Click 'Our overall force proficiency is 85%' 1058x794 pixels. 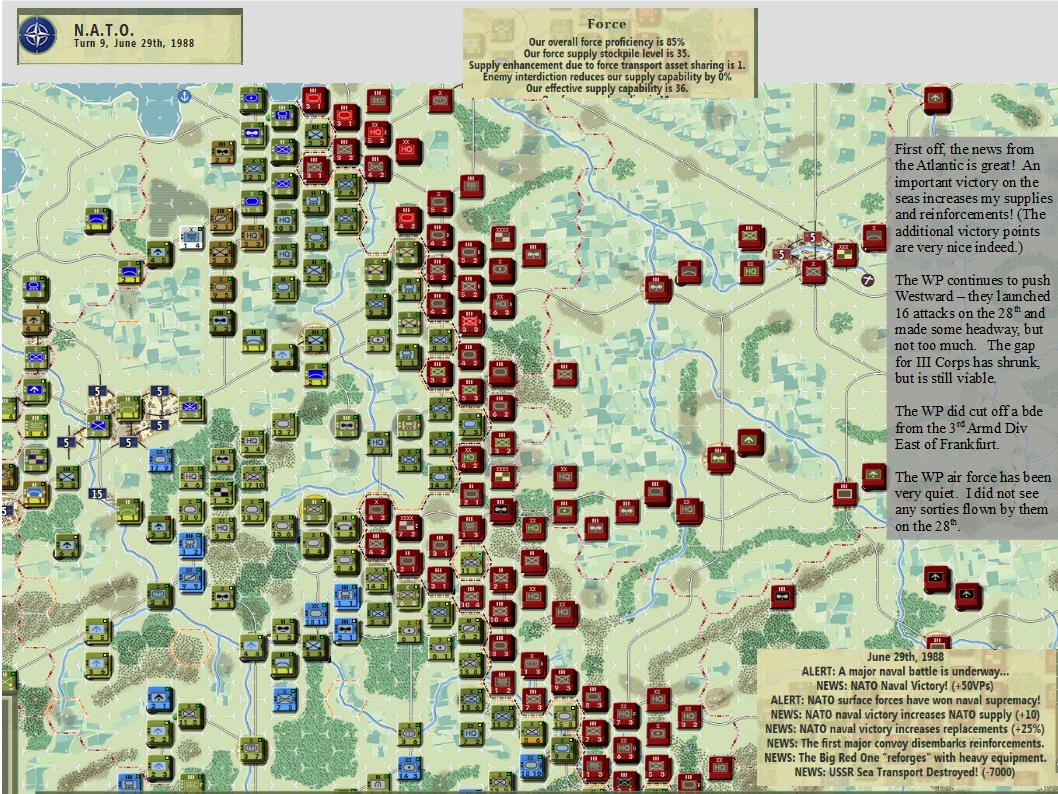[x=607, y=42]
